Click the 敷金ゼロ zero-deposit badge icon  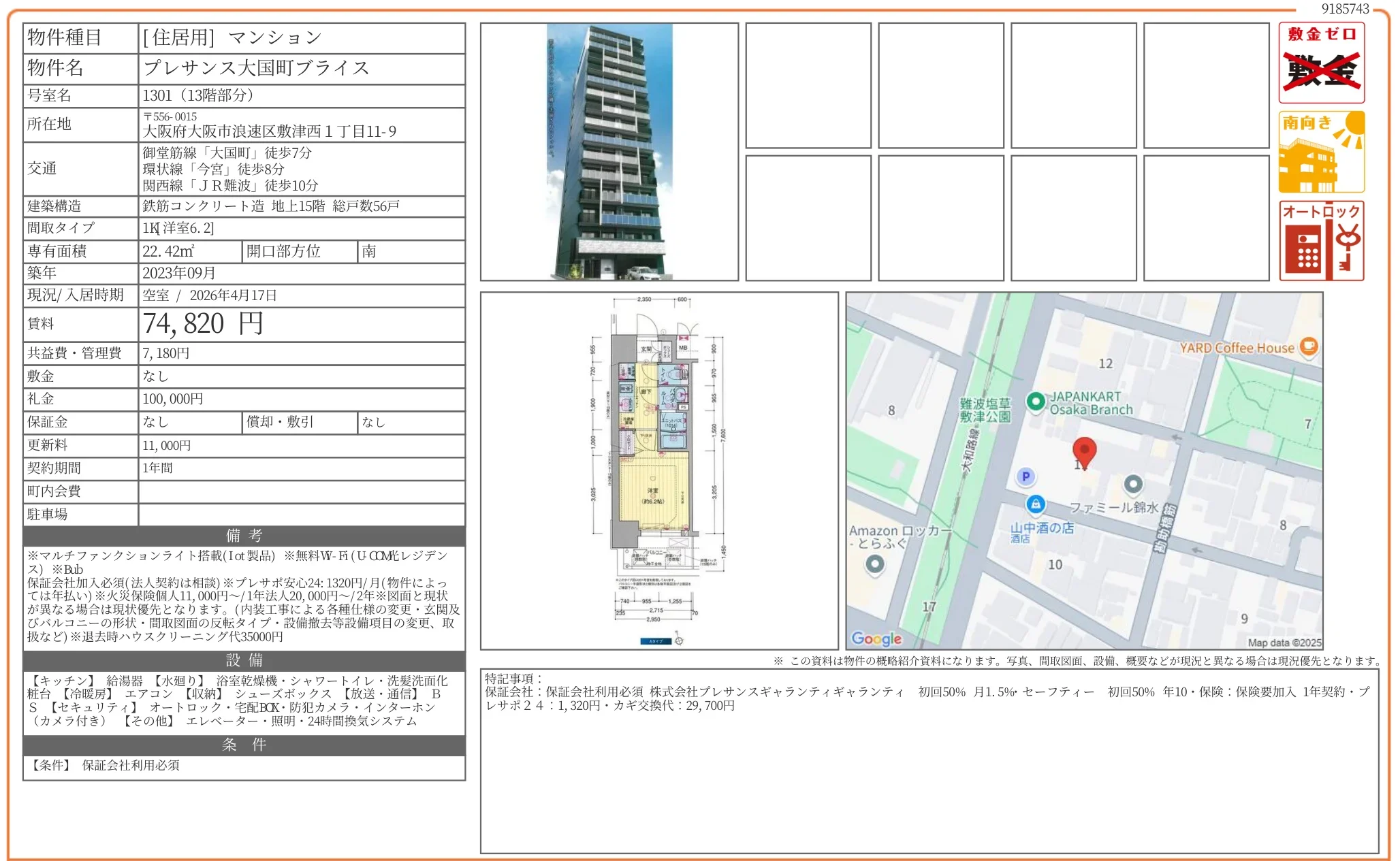point(1322,63)
